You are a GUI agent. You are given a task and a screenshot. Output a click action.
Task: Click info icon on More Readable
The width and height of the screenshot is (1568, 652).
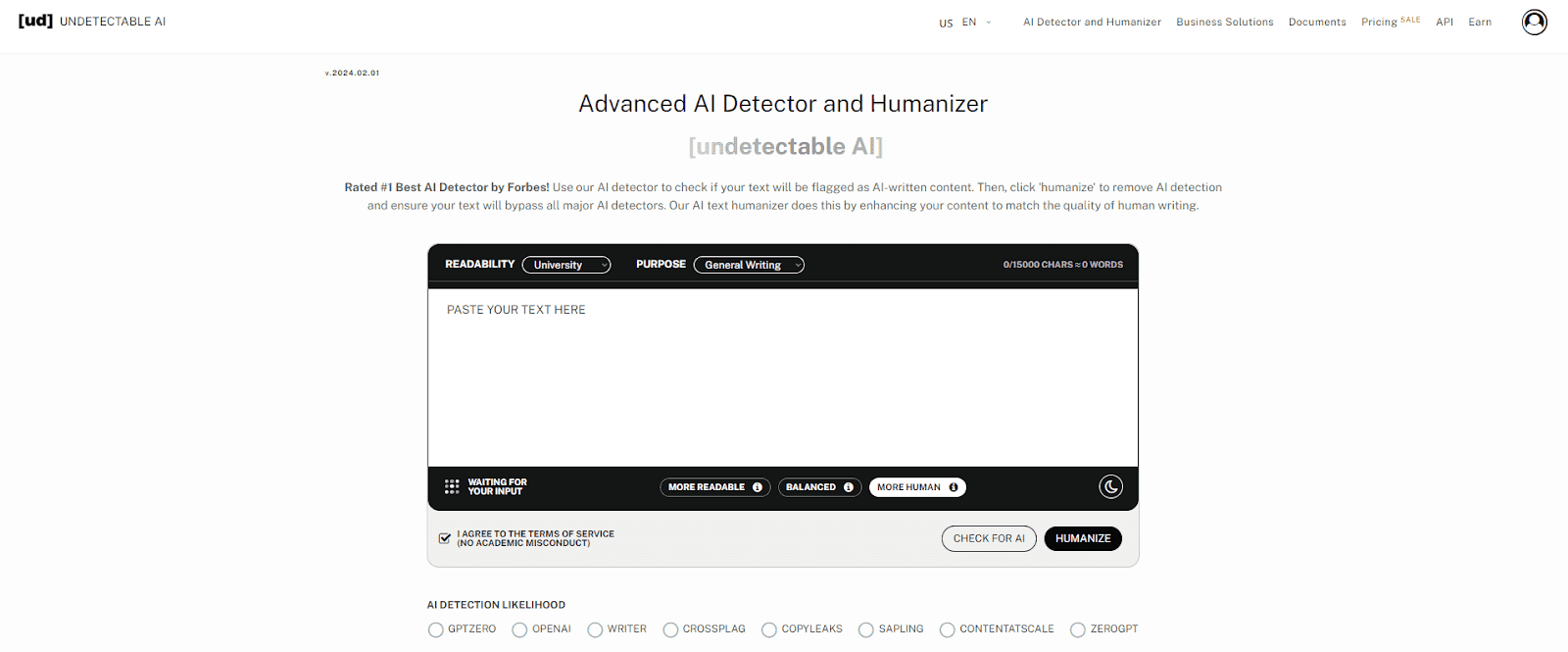(x=758, y=487)
